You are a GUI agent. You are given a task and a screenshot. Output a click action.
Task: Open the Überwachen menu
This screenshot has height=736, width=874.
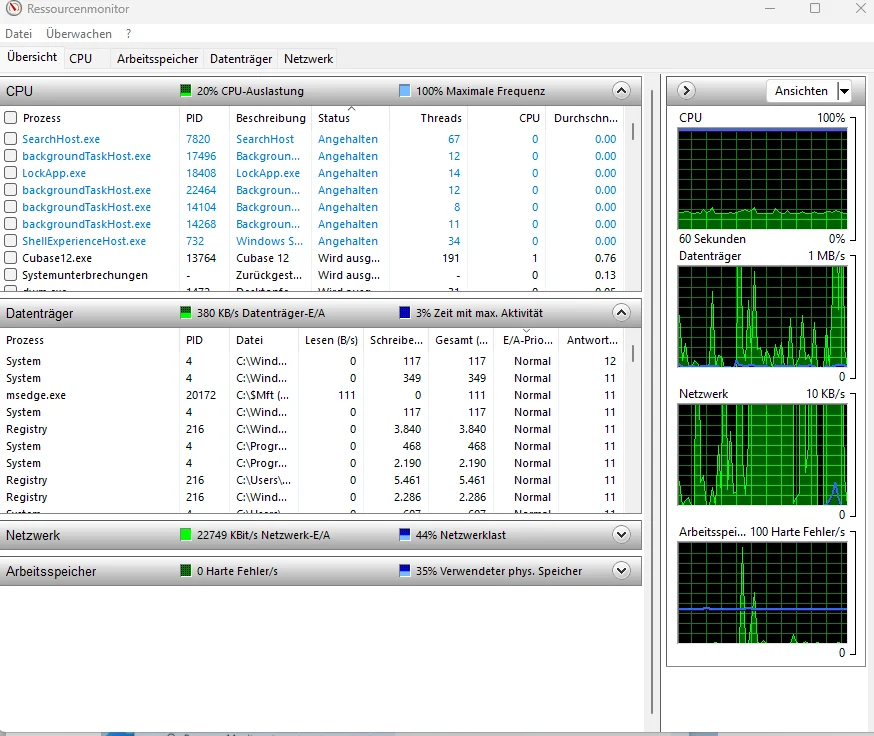79,34
